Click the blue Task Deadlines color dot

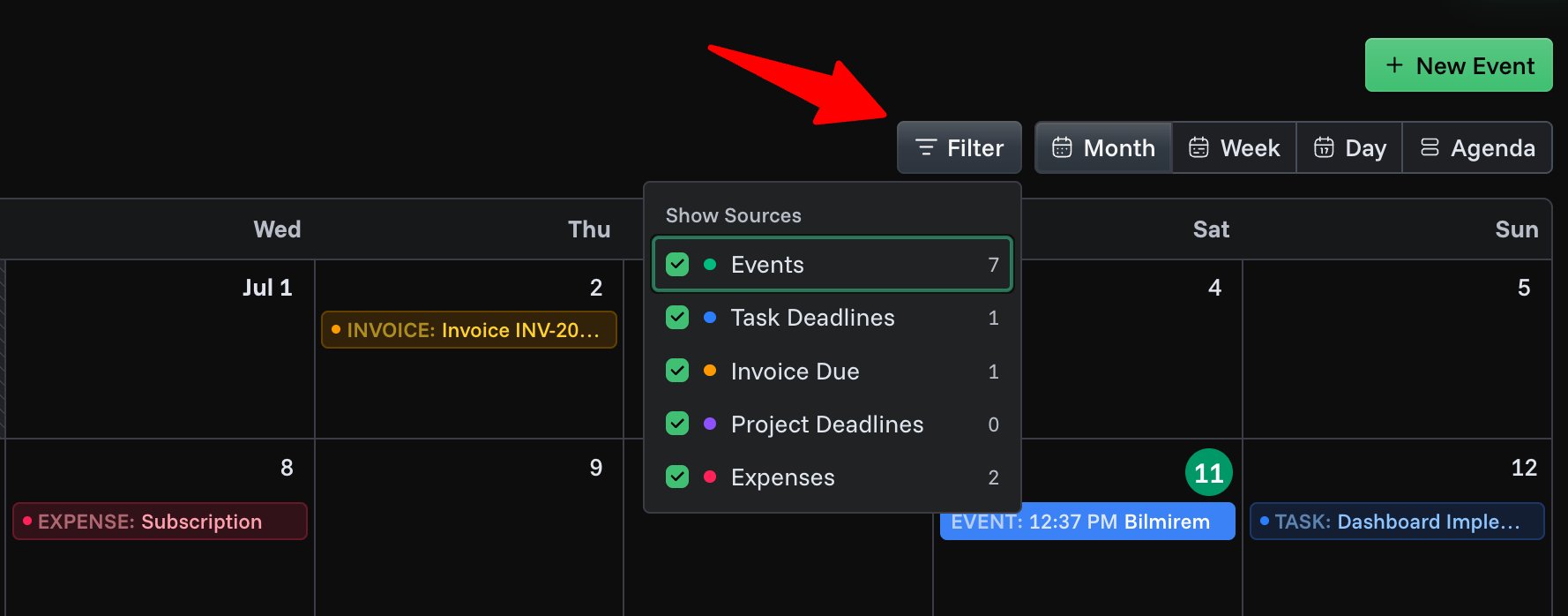click(x=710, y=317)
